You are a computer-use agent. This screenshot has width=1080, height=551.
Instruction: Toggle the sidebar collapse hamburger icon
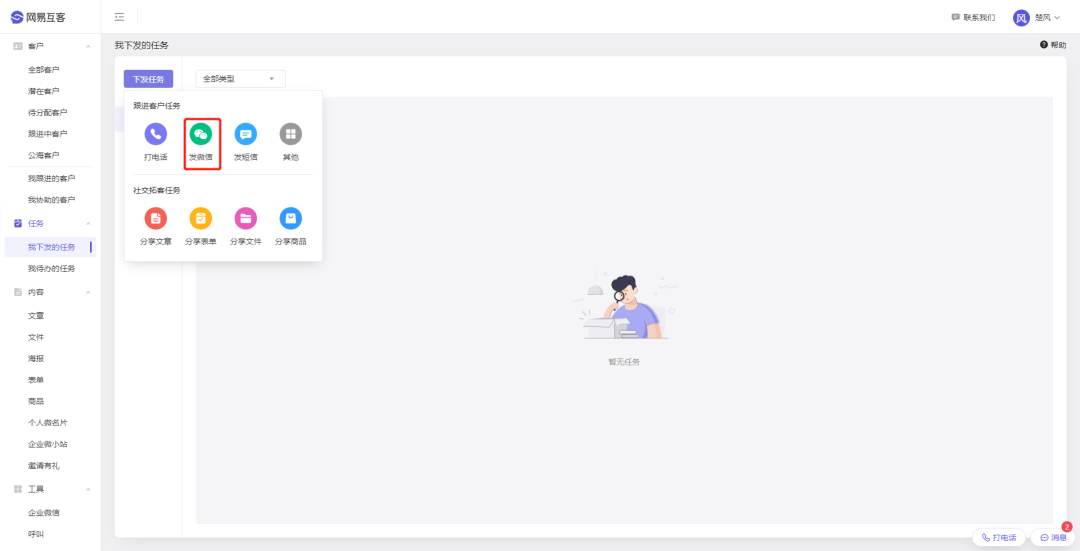pyautogui.click(x=119, y=17)
